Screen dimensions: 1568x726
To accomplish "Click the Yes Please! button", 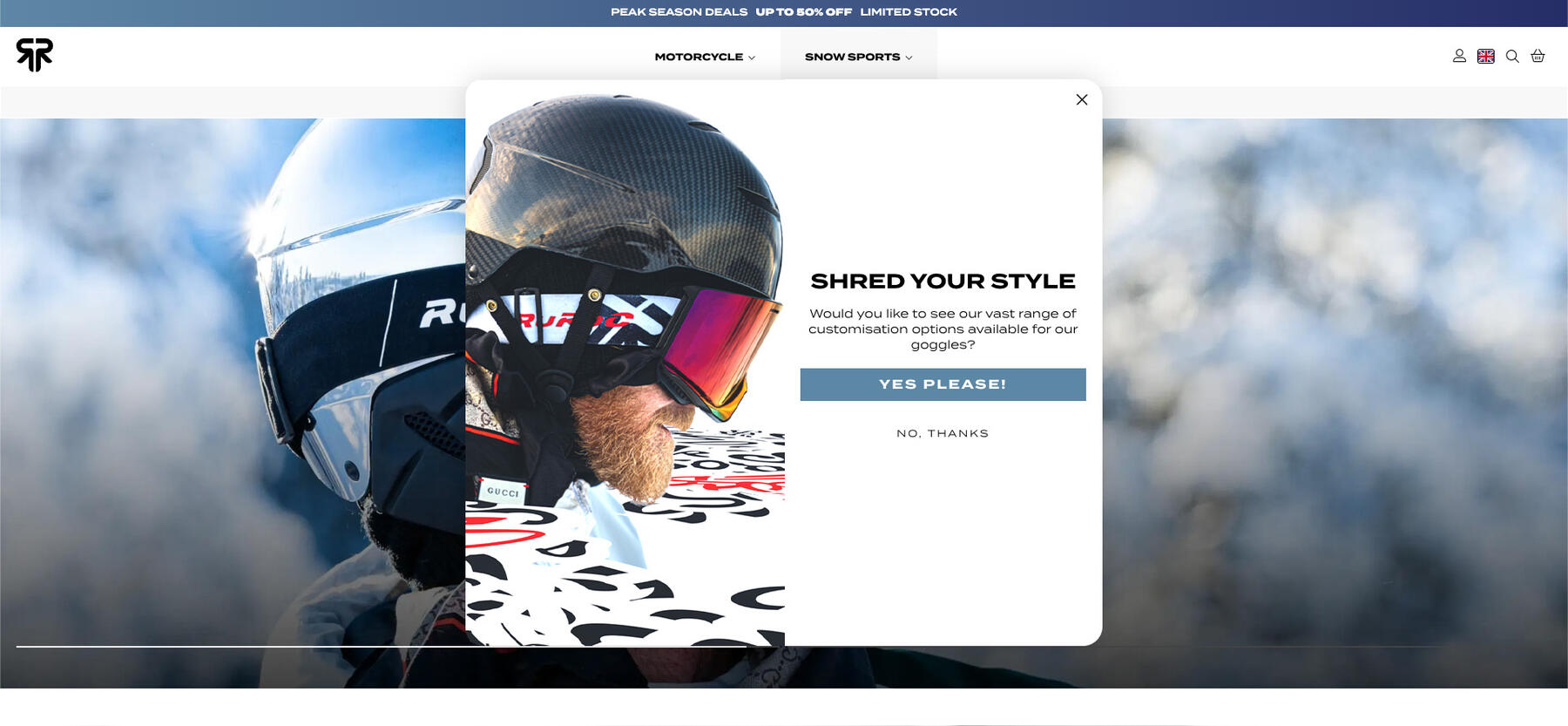I will [943, 384].
